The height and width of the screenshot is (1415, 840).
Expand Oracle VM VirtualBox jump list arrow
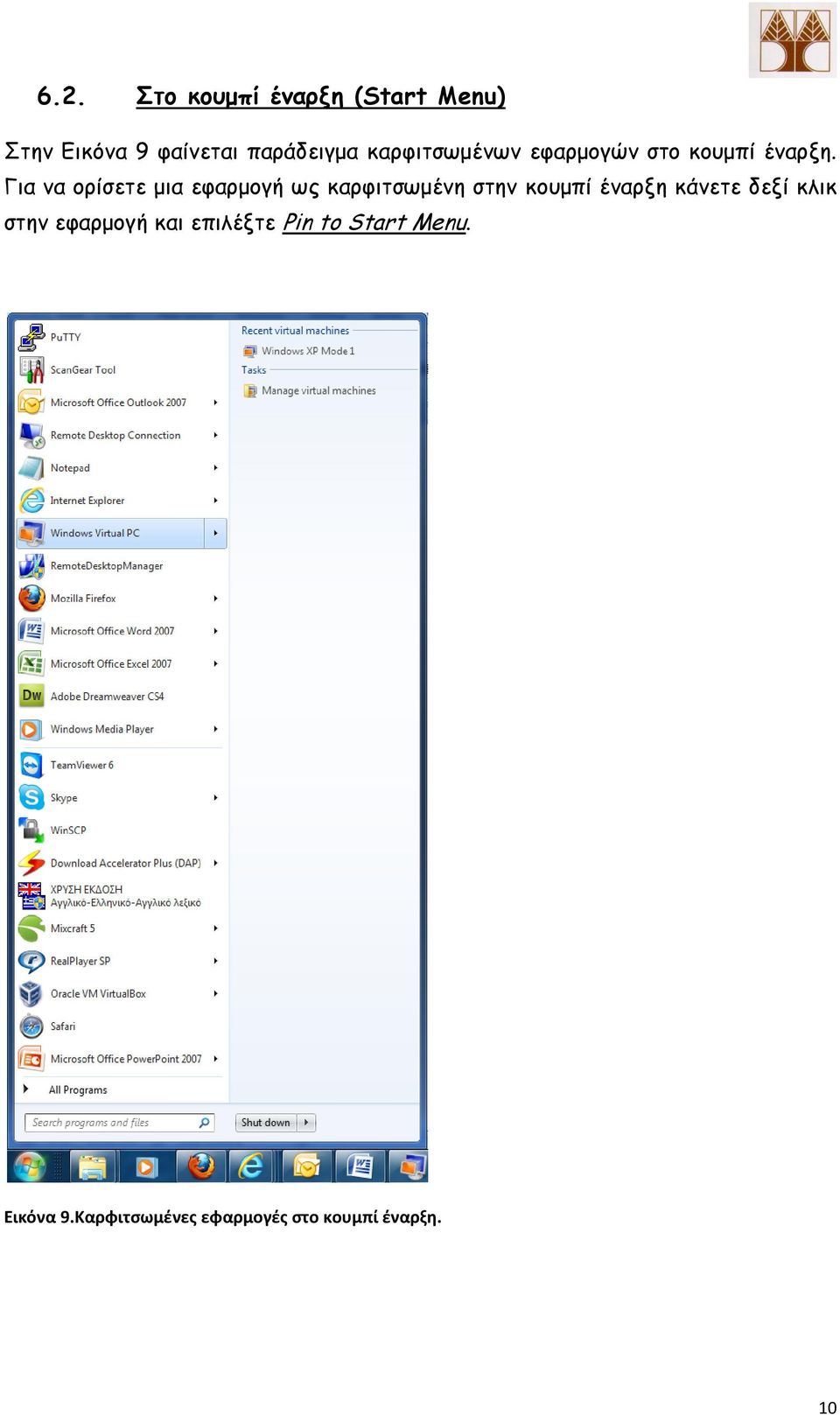(x=215, y=994)
